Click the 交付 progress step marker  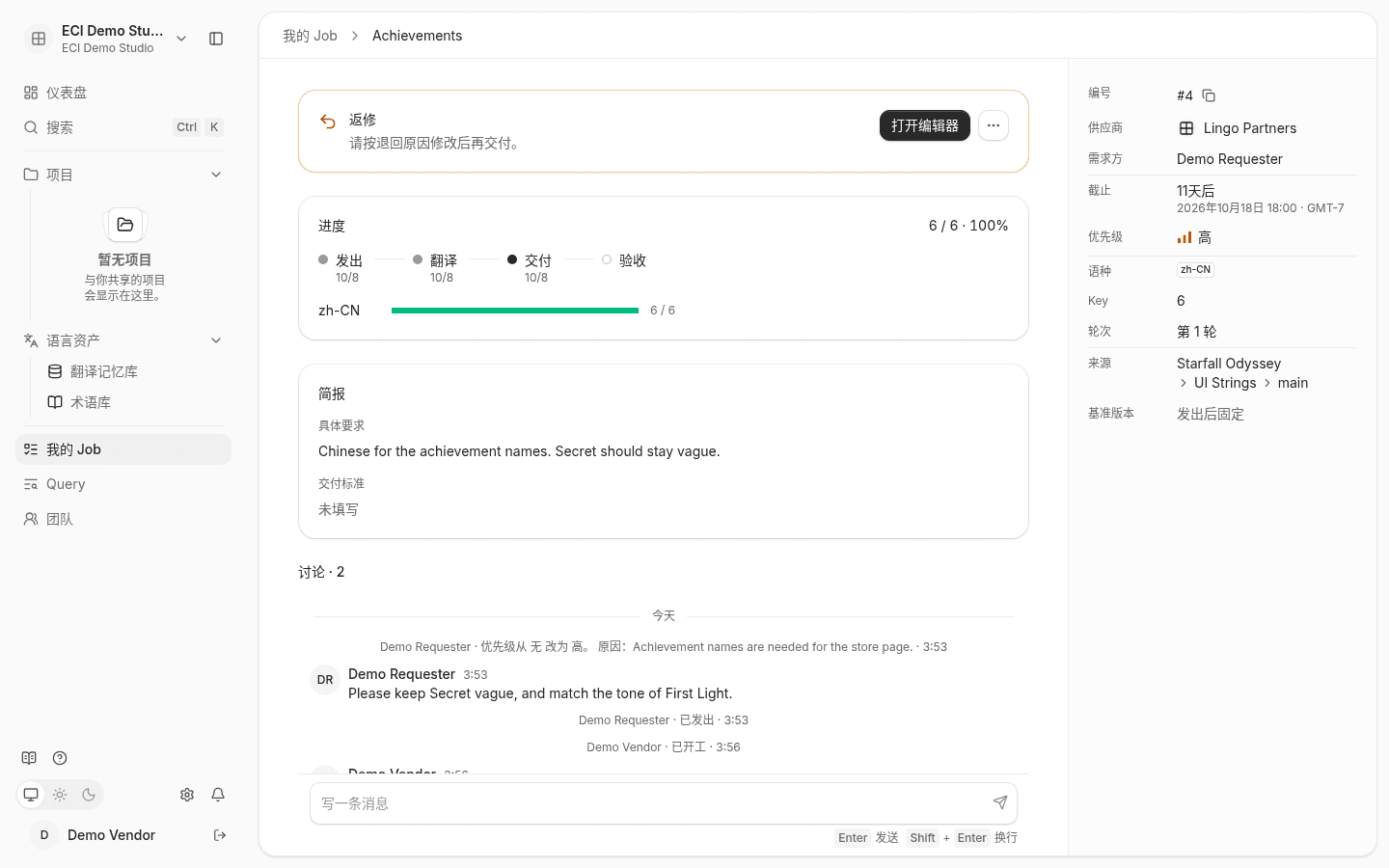click(512, 259)
